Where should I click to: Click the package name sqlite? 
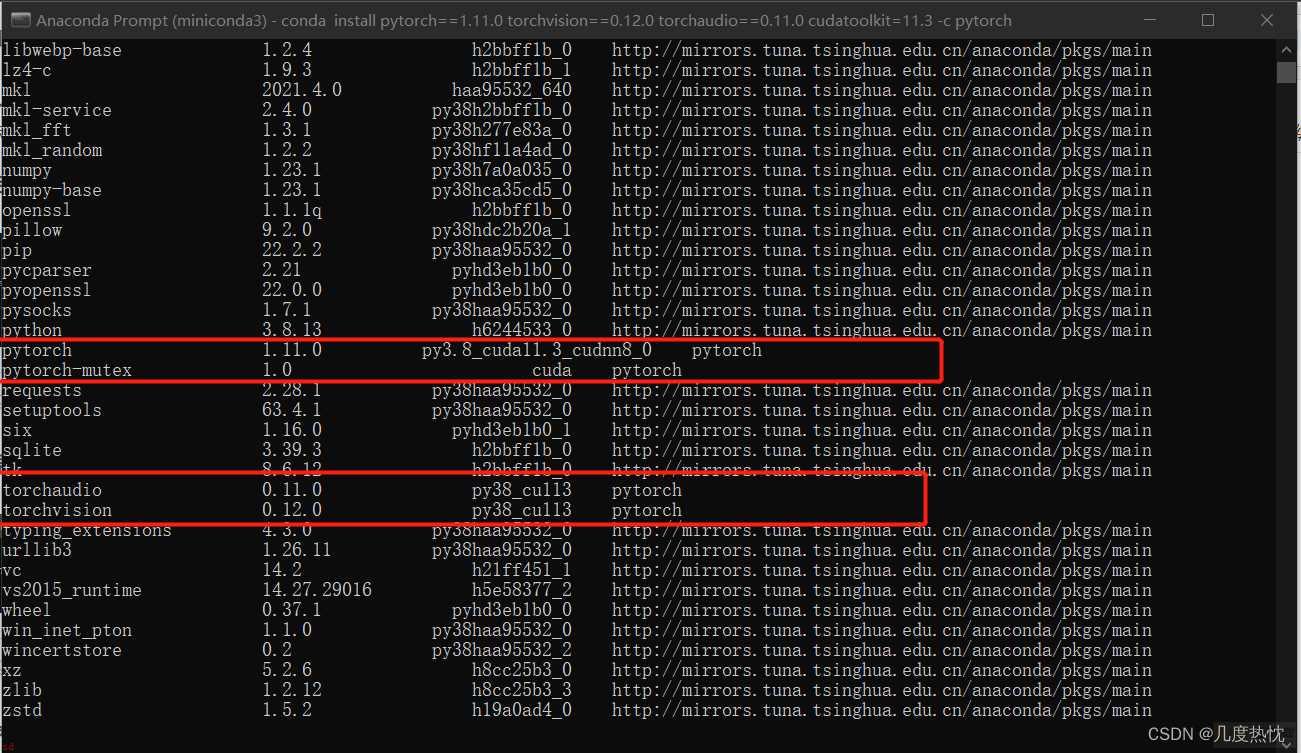pyautogui.click(x=32, y=450)
